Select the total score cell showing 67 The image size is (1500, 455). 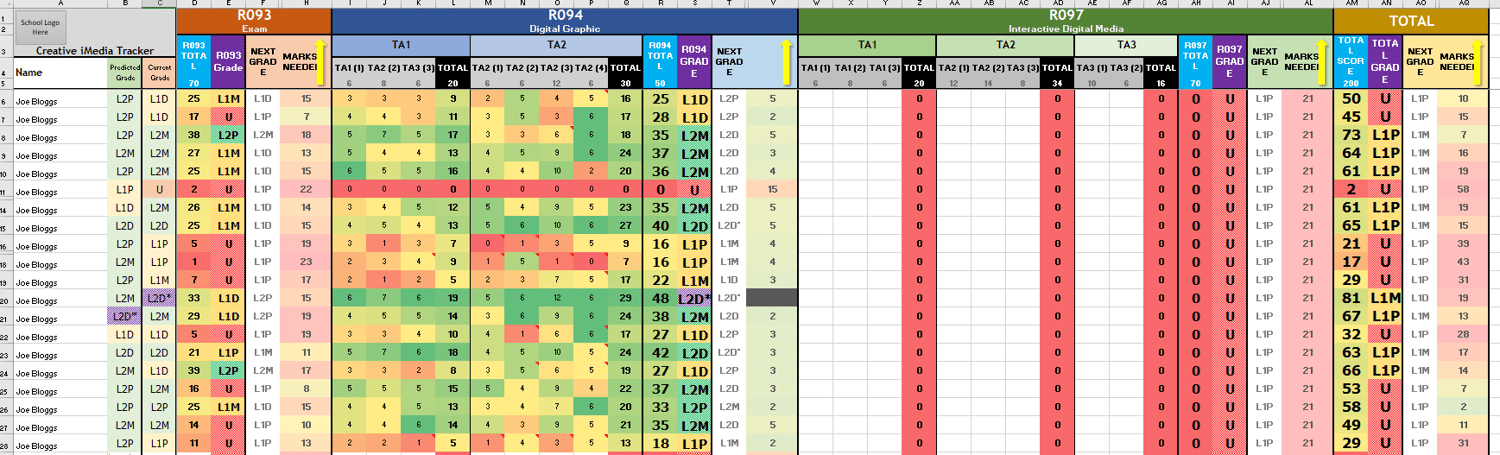click(x=1351, y=316)
